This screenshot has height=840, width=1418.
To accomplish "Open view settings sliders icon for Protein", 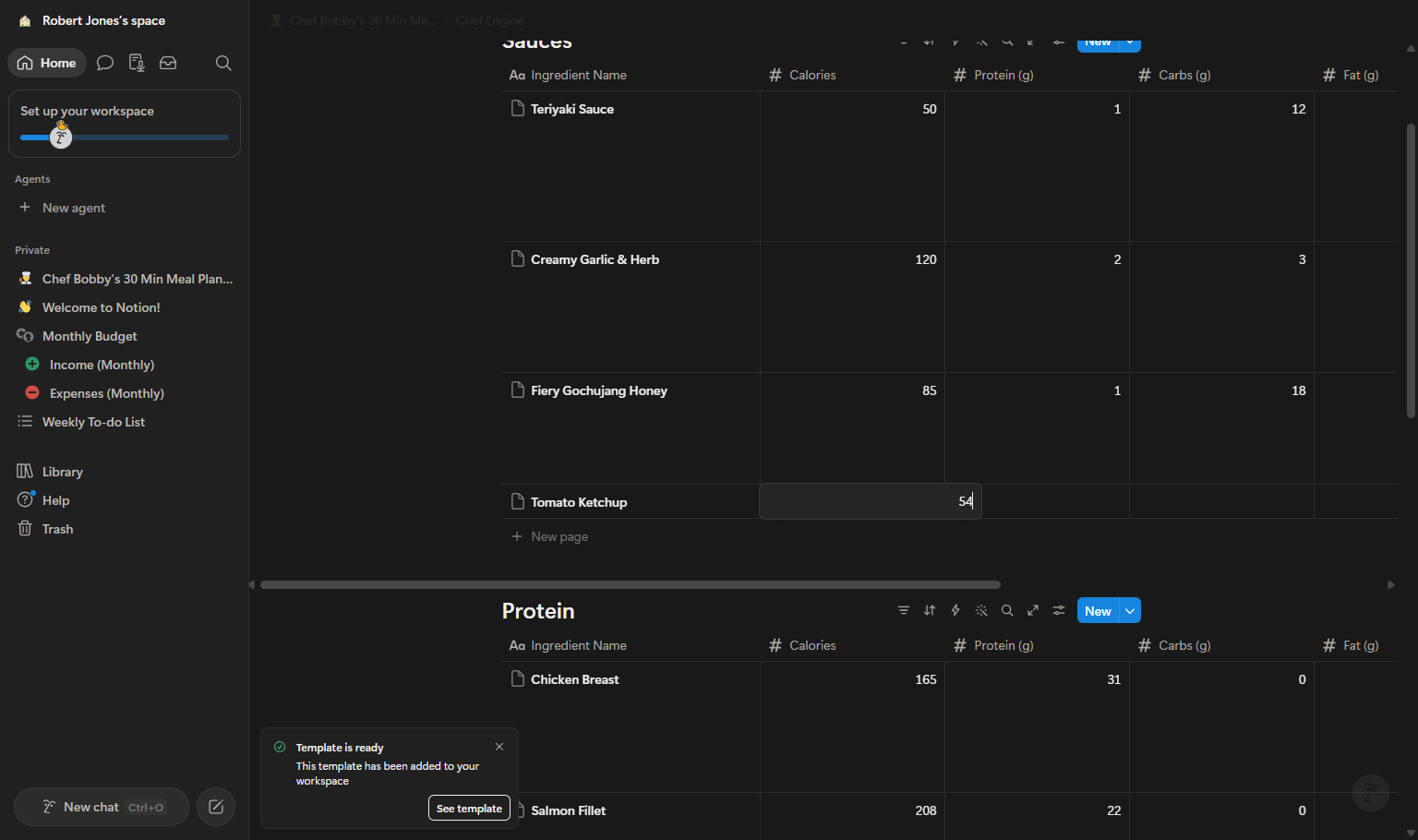I will [1059, 611].
